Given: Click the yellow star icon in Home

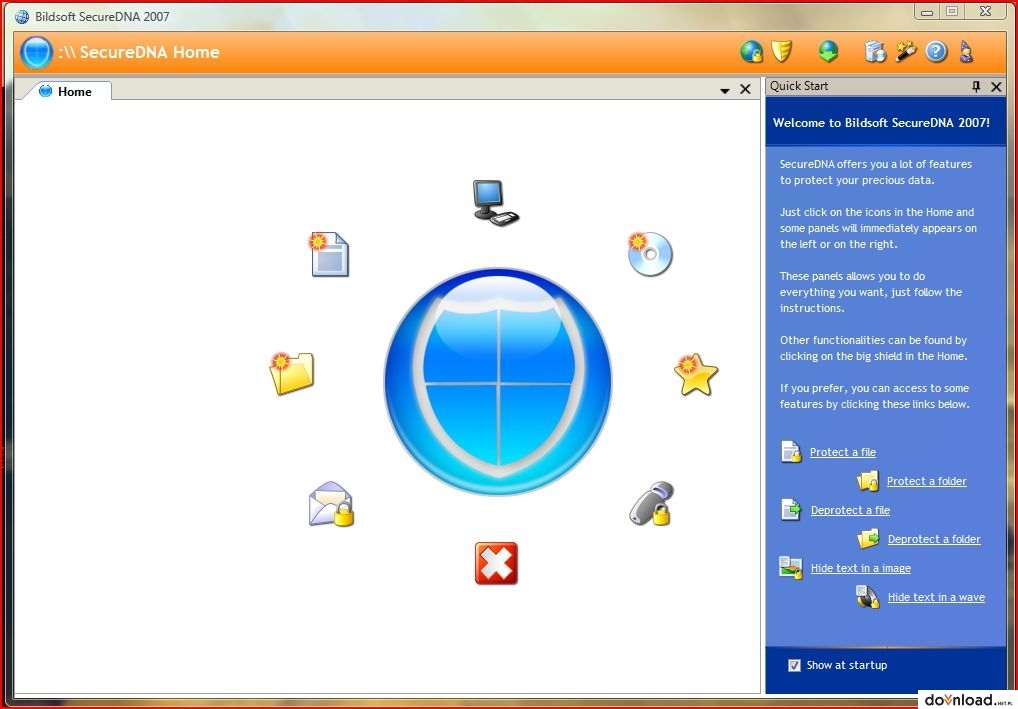Looking at the screenshot, I should [695, 375].
